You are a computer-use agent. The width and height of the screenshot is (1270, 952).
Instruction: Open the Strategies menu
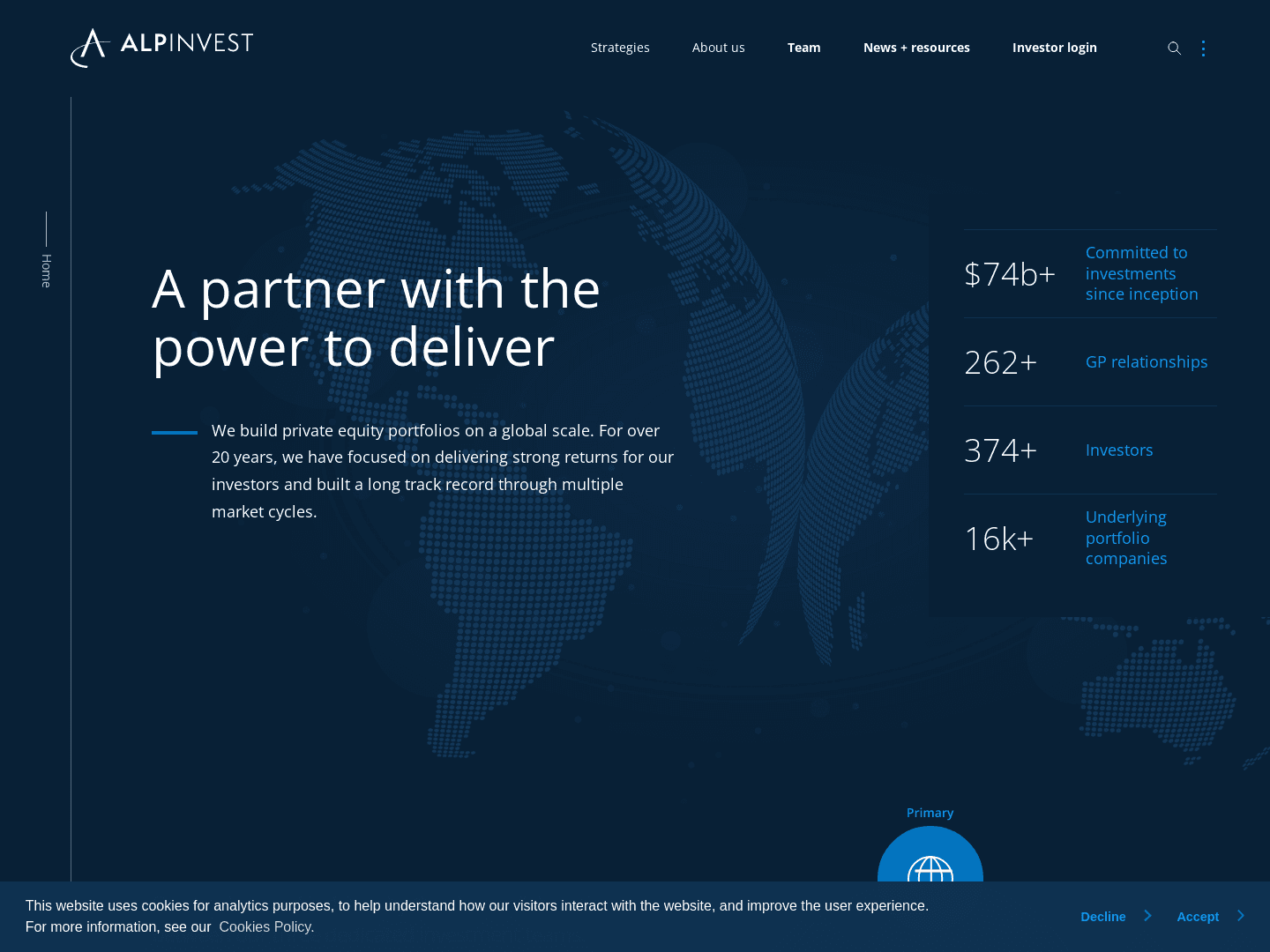point(620,48)
